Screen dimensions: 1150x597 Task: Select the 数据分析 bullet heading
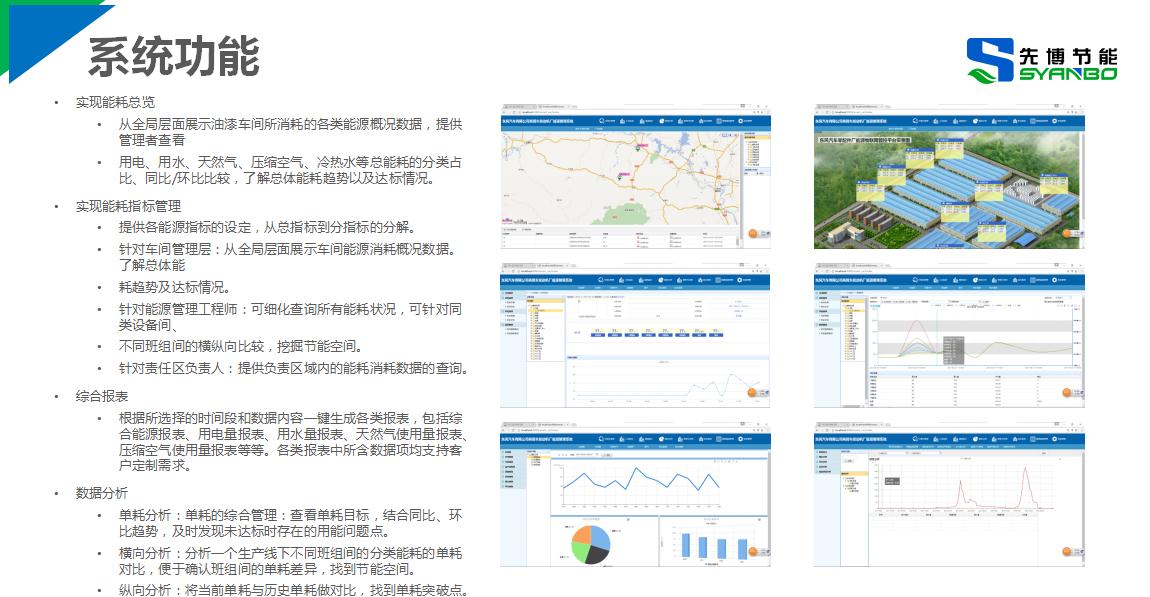pyautogui.click(x=102, y=493)
